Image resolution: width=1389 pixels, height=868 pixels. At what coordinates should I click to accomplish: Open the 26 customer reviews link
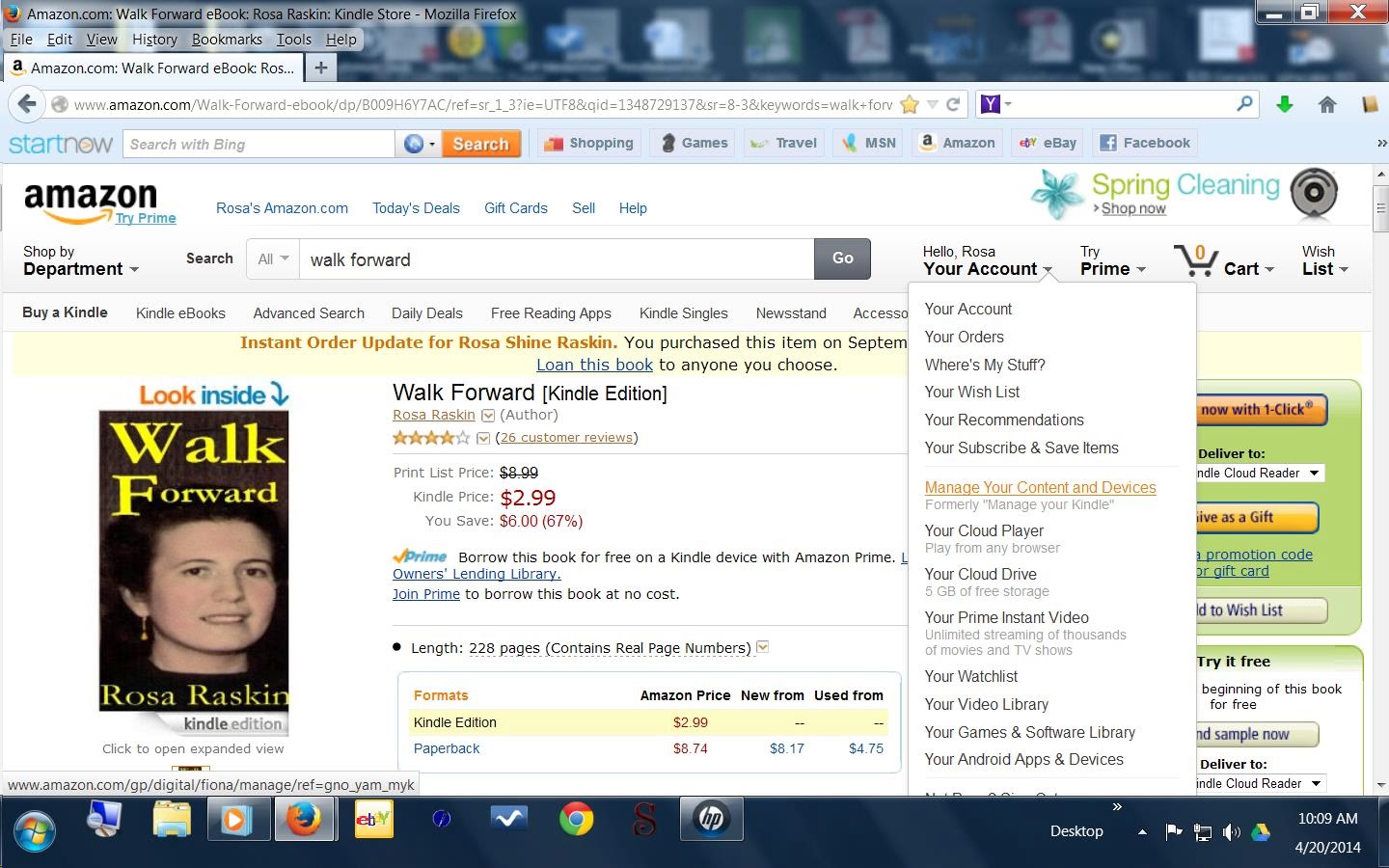[x=566, y=438]
